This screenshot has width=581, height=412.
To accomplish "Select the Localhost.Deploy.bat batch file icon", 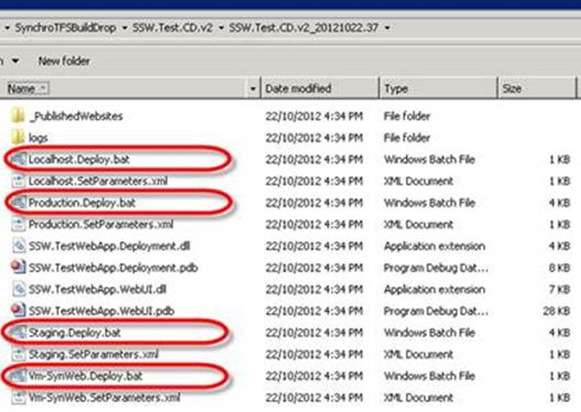I will 19,159.
